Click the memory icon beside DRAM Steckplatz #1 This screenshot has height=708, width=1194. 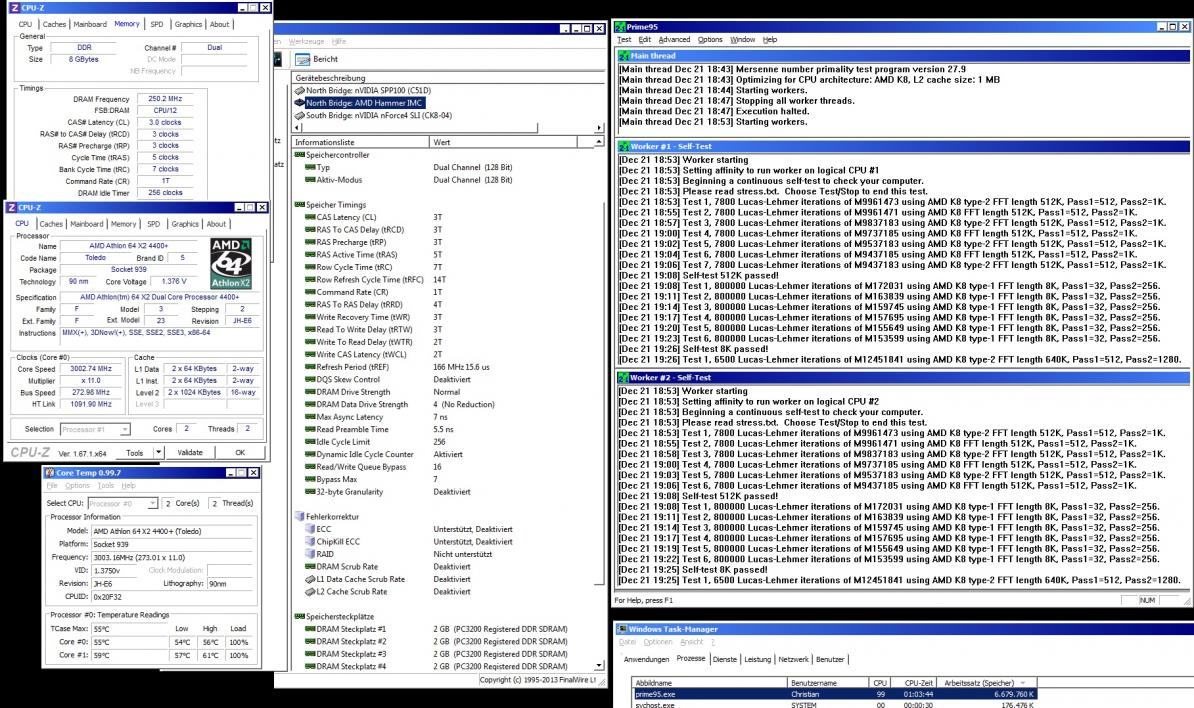coord(310,629)
